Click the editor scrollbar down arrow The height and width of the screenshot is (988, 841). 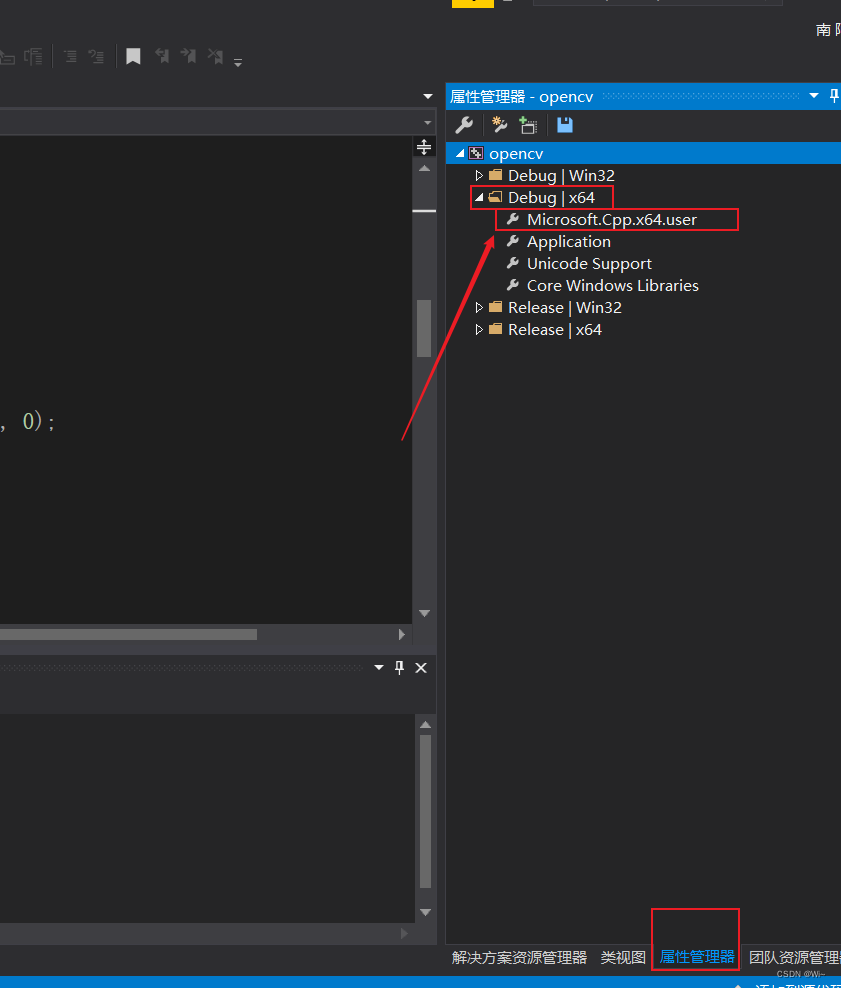(x=424, y=613)
